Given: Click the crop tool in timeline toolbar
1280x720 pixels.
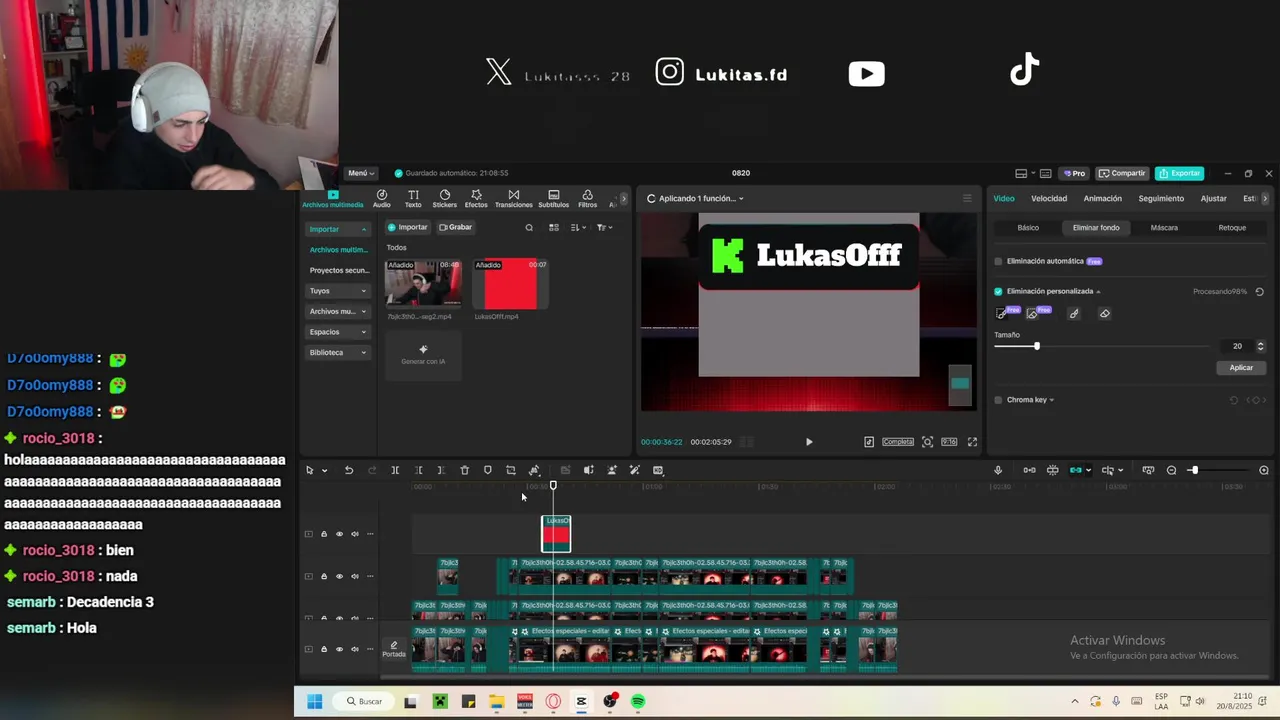Looking at the screenshot, I should (x=511, y=470).
